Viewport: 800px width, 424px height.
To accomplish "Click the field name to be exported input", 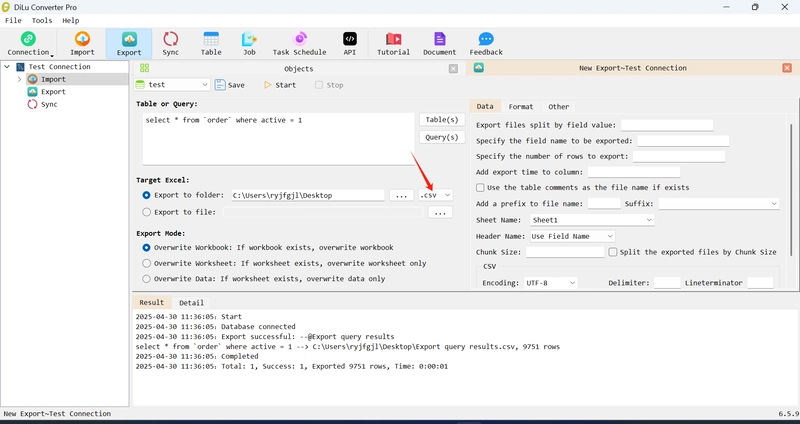I will 683,141.
